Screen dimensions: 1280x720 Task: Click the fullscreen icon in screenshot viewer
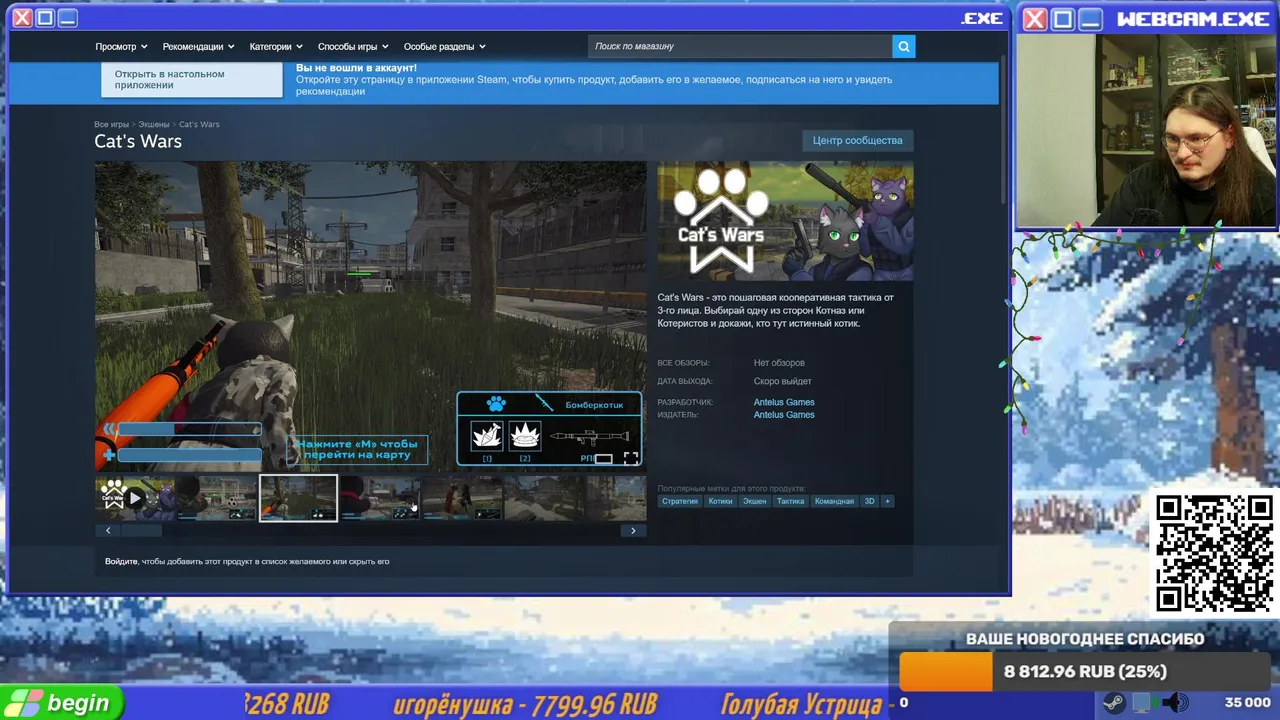pos(631,458)
